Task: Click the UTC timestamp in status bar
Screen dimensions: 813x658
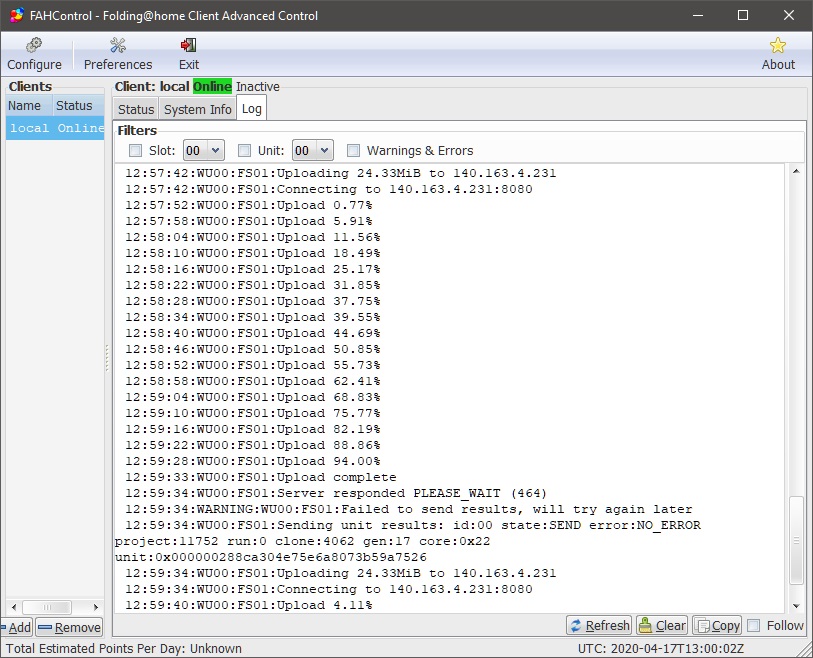Action: pyautogui.click(x=661, y=649)
